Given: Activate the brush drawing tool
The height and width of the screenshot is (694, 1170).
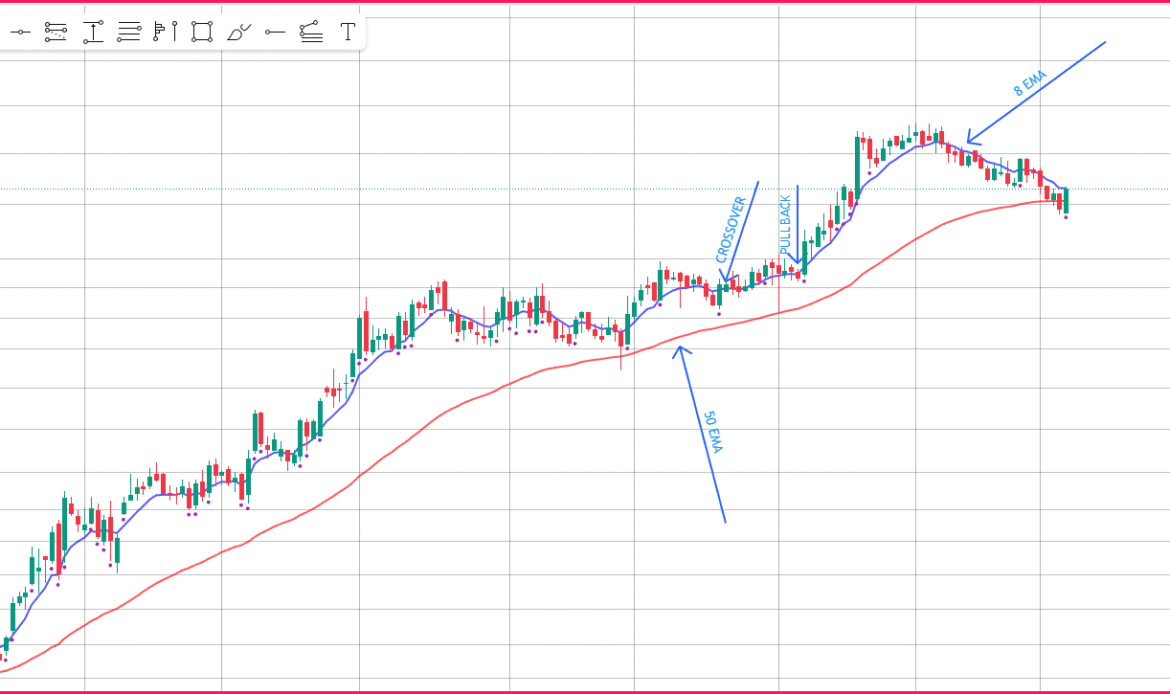Looking at the screenshot, I should pyautogui.click(x=238, y=32).
